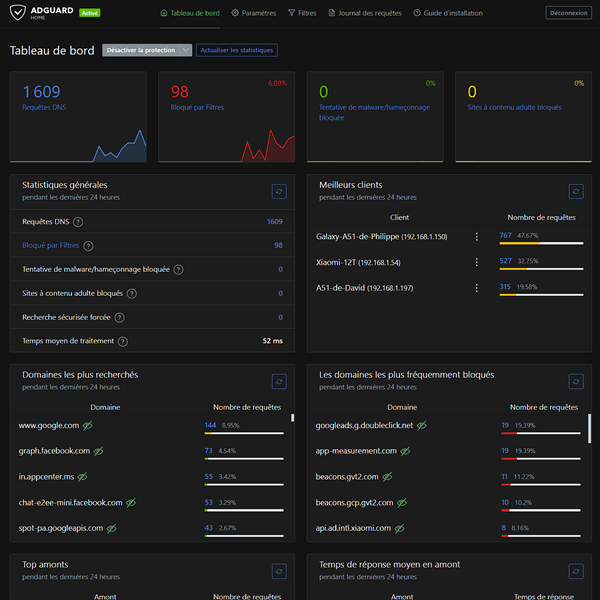The width and height of the screenshot is (600, 600).
Task: Click the 11 count for beacons.gvt2.com
Action: click(x=504, y=476)
